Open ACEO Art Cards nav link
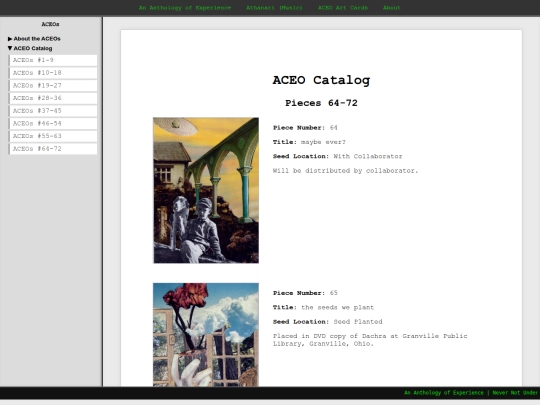Screen dimensions: 540x405 coord(343,8)
